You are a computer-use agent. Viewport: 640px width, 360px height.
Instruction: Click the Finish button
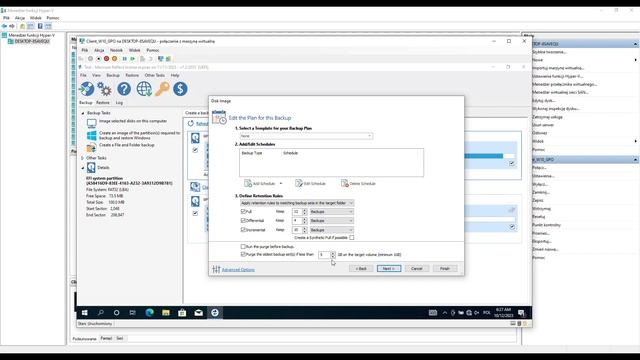[x=445, y=269]
